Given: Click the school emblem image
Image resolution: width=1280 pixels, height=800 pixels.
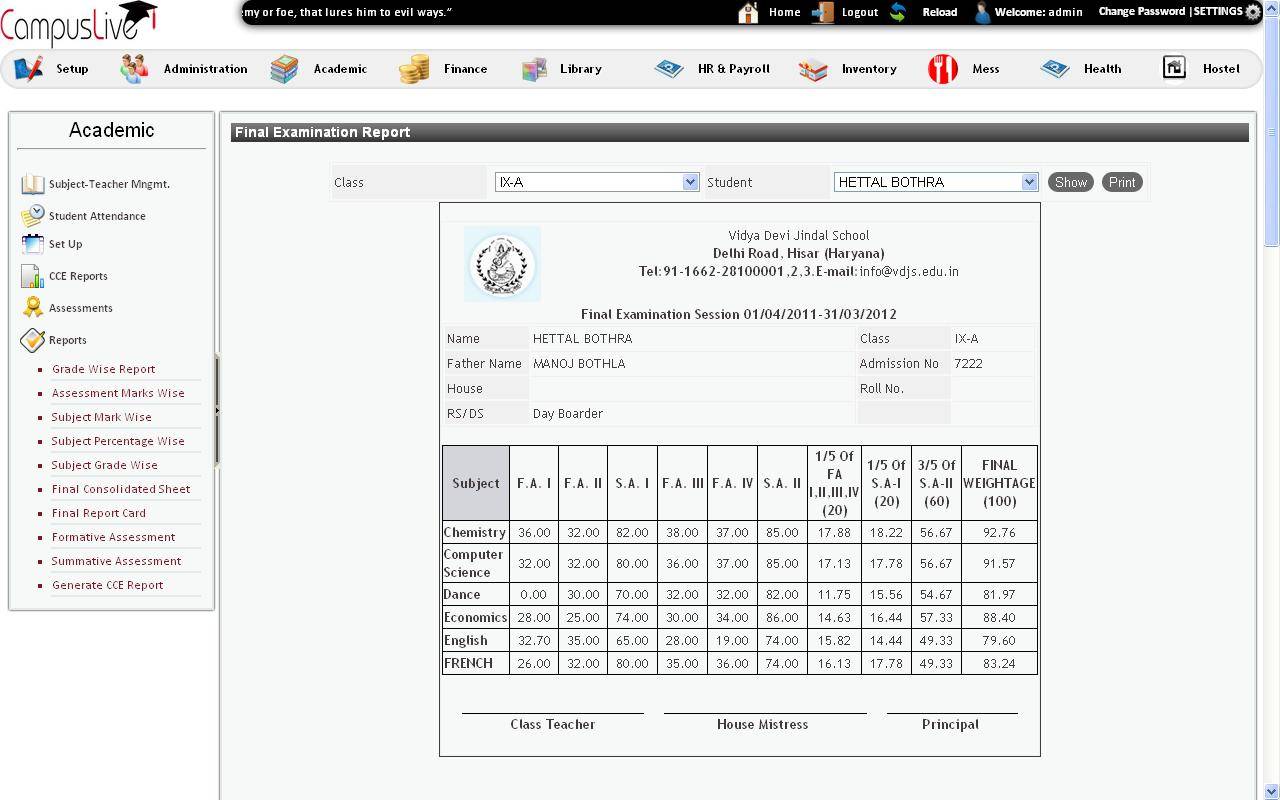Looking at the screenshot, I should click(x=502, y=264).
